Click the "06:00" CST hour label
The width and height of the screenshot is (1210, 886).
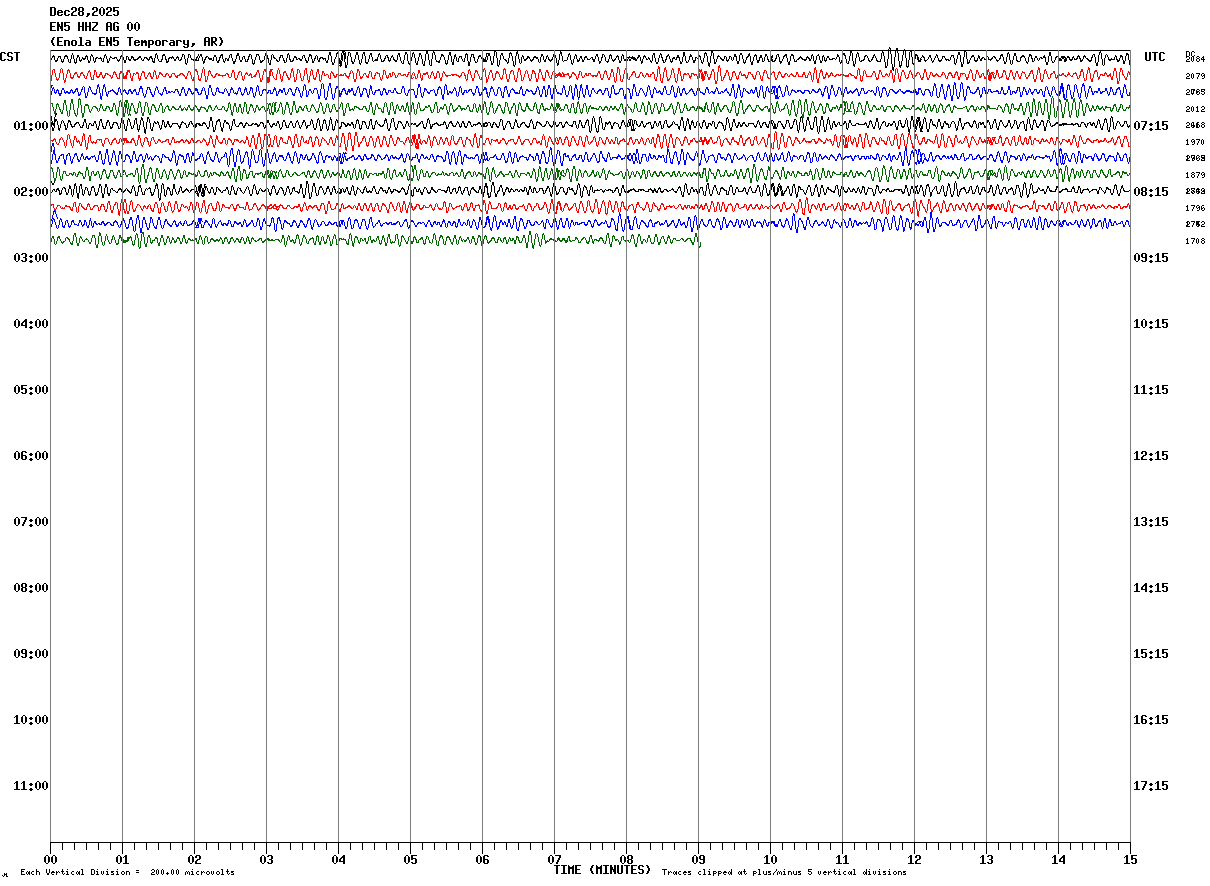coord(31,456)
